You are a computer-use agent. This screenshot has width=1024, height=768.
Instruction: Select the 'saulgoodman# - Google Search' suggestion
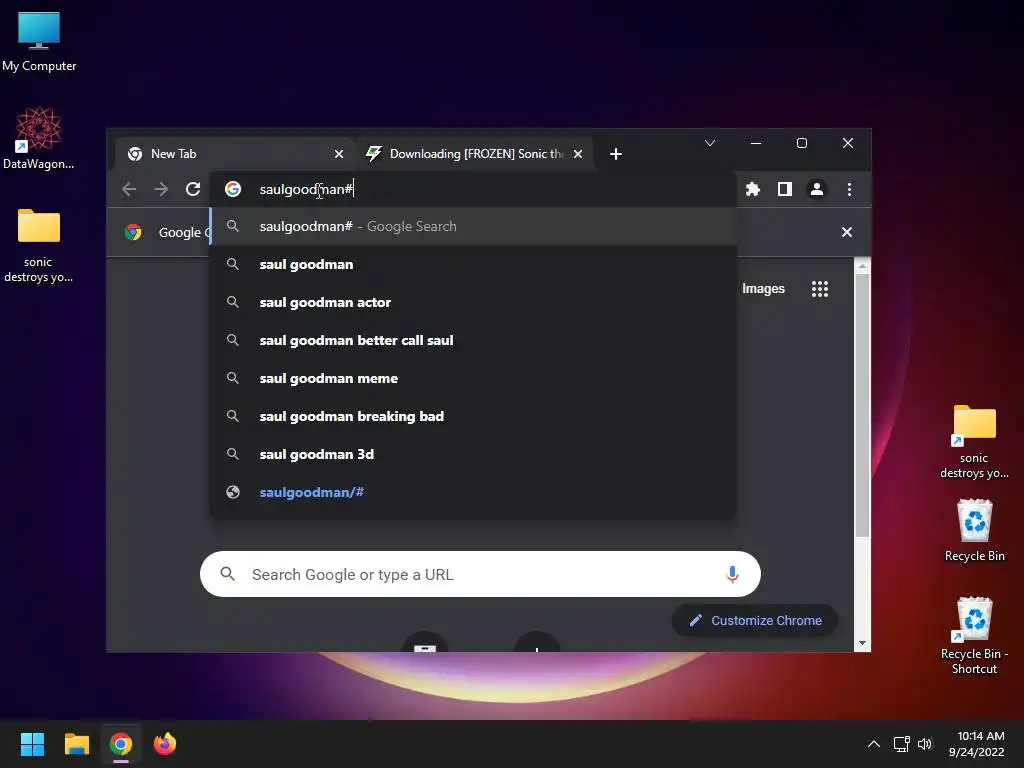pos(473,227)
